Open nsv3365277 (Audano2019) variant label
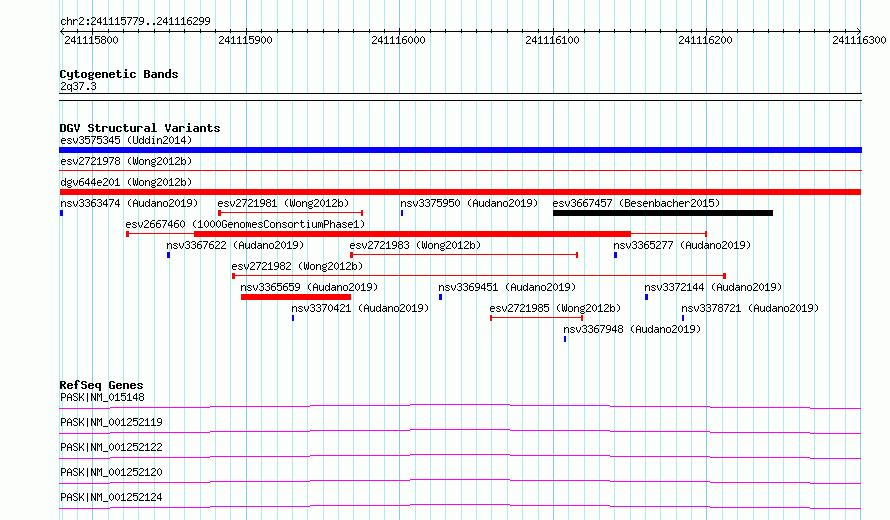This screenshot has height=520, width=890. coord(682,245)
